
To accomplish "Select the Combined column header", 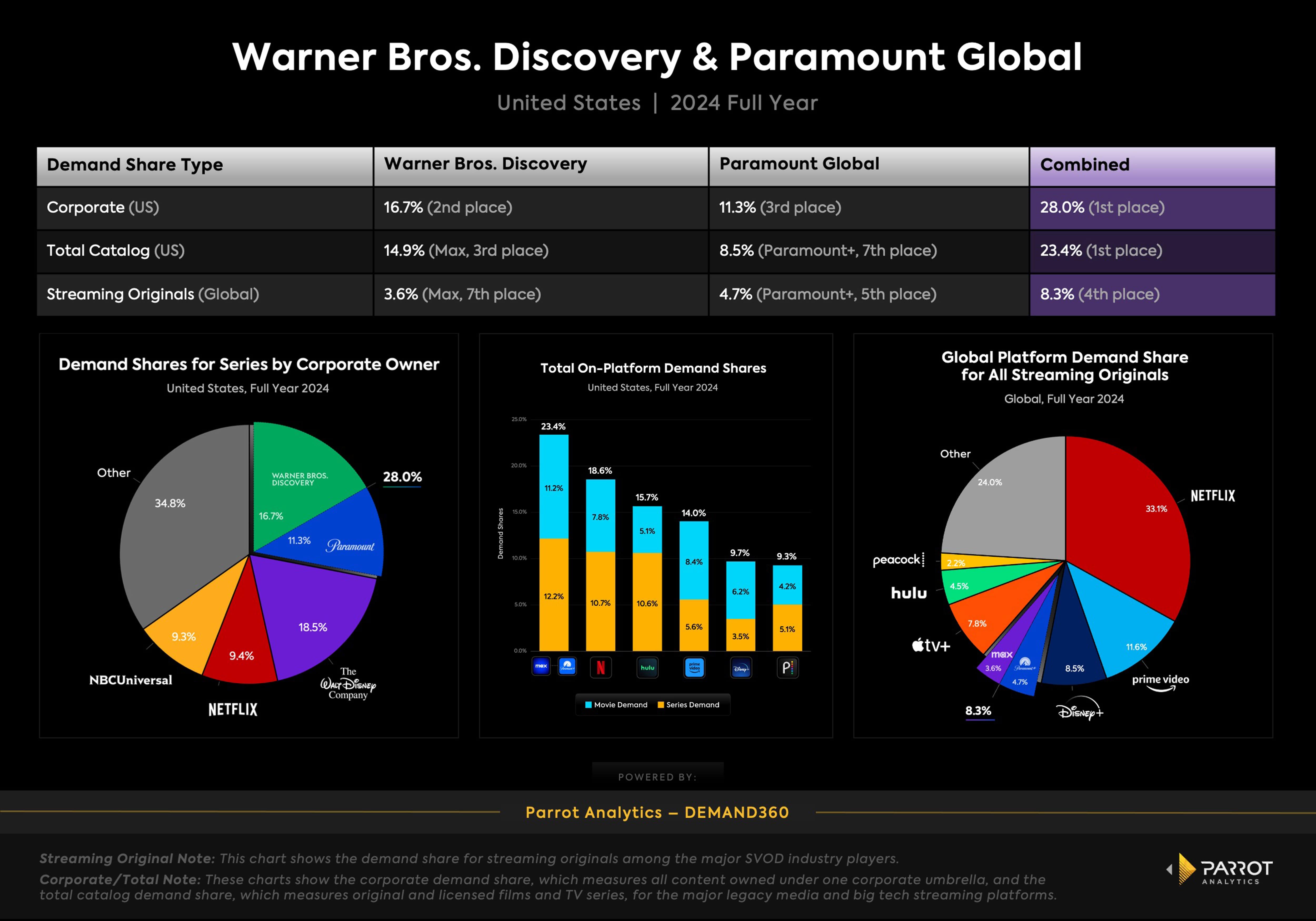I will click(1152, 166).
